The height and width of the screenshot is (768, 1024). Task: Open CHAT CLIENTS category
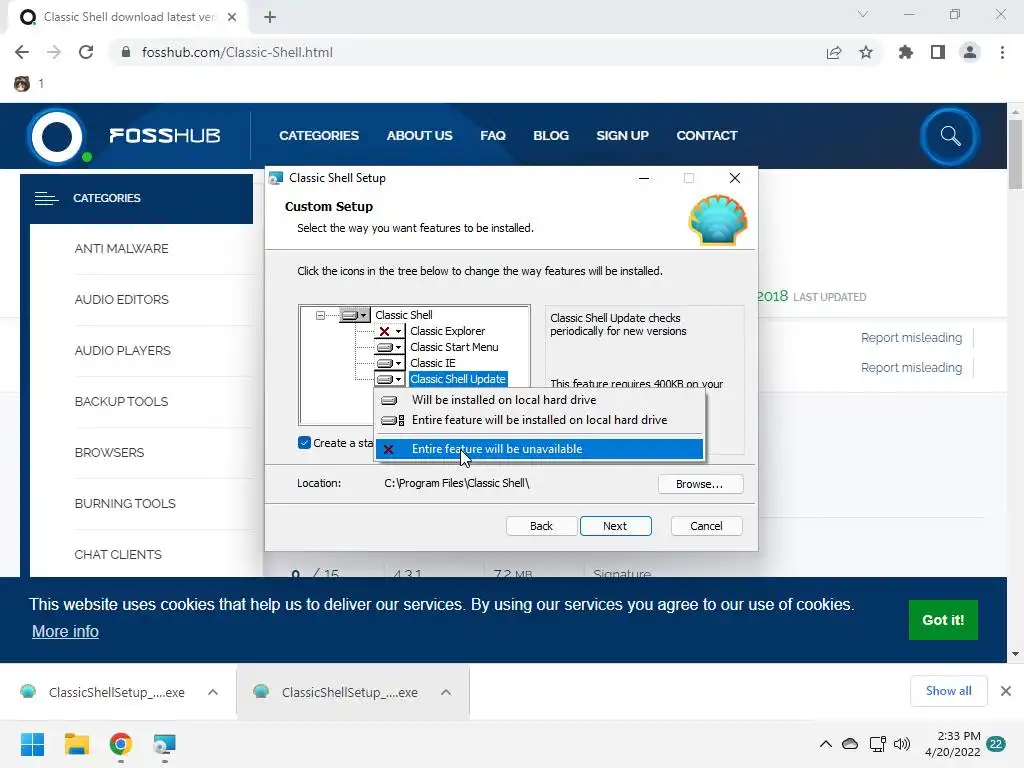click(x=118, y=554)
